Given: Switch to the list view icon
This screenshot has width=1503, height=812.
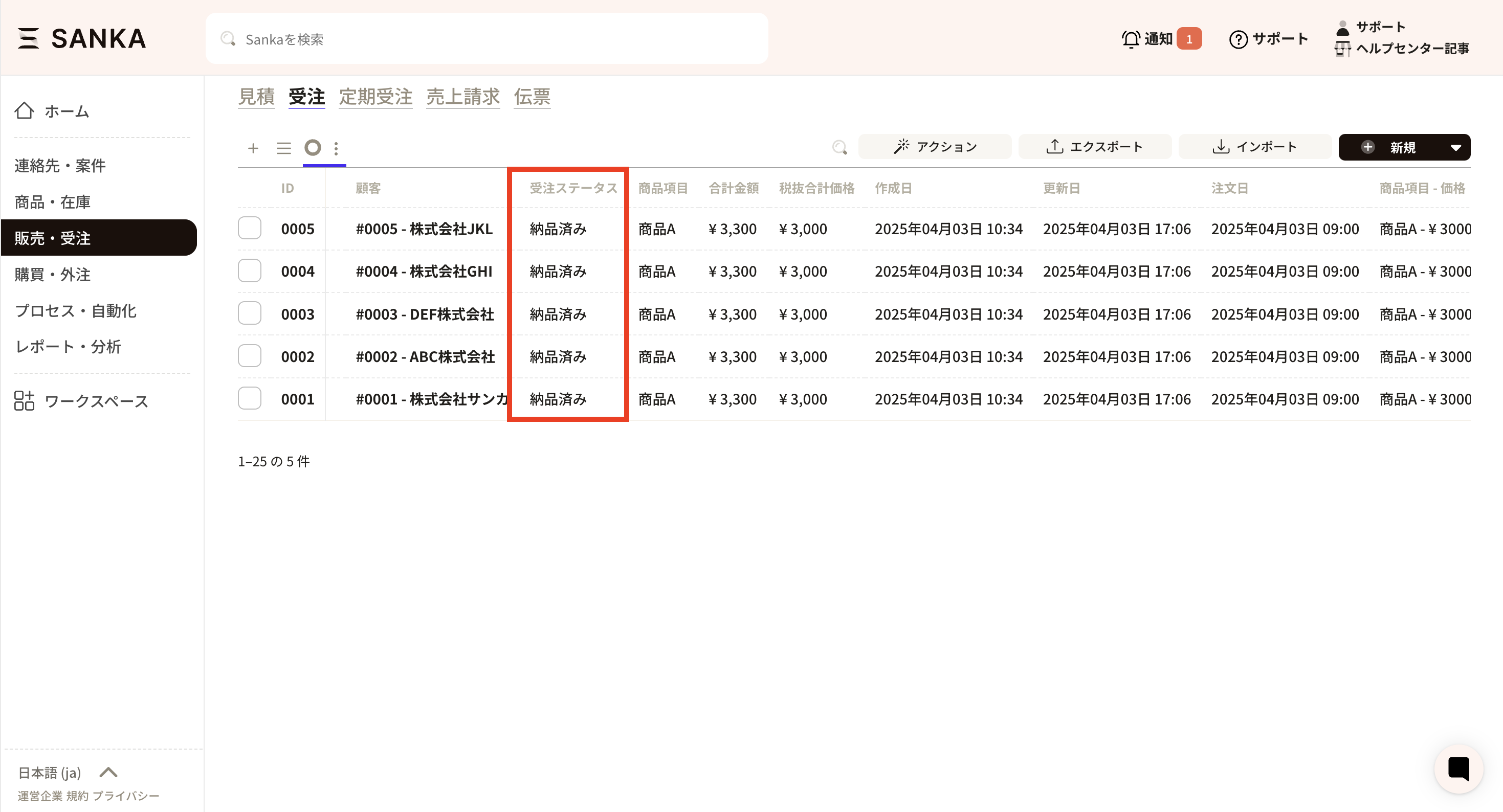Looking at the screenshot, I should (283, 148).
